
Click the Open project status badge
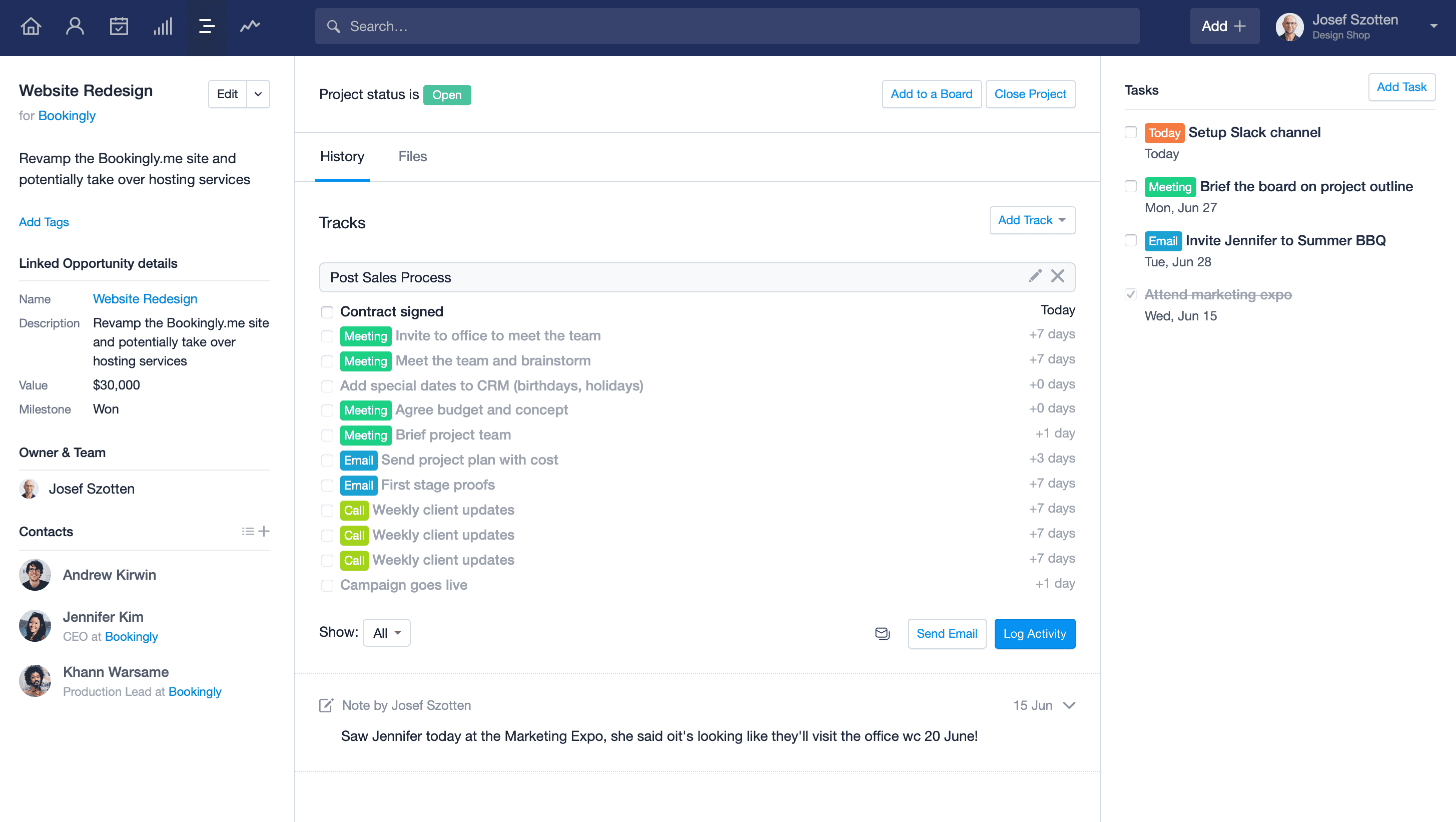pos(446,95)
